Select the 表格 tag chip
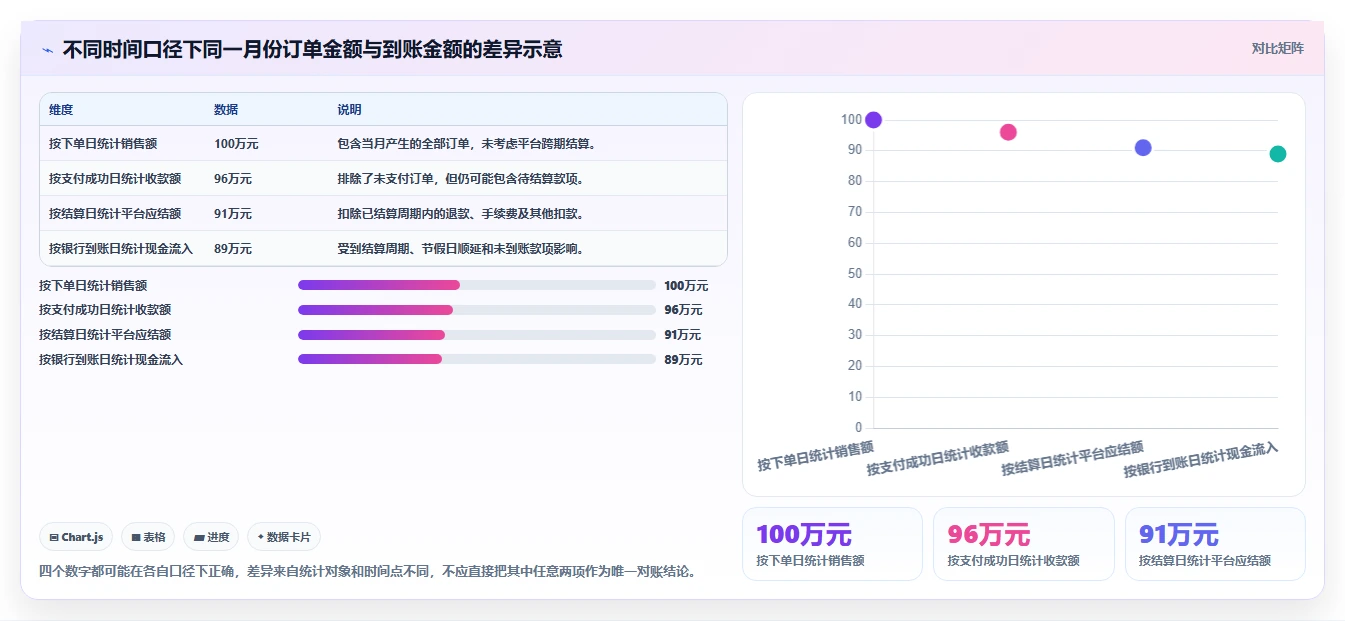 point(148,537)
